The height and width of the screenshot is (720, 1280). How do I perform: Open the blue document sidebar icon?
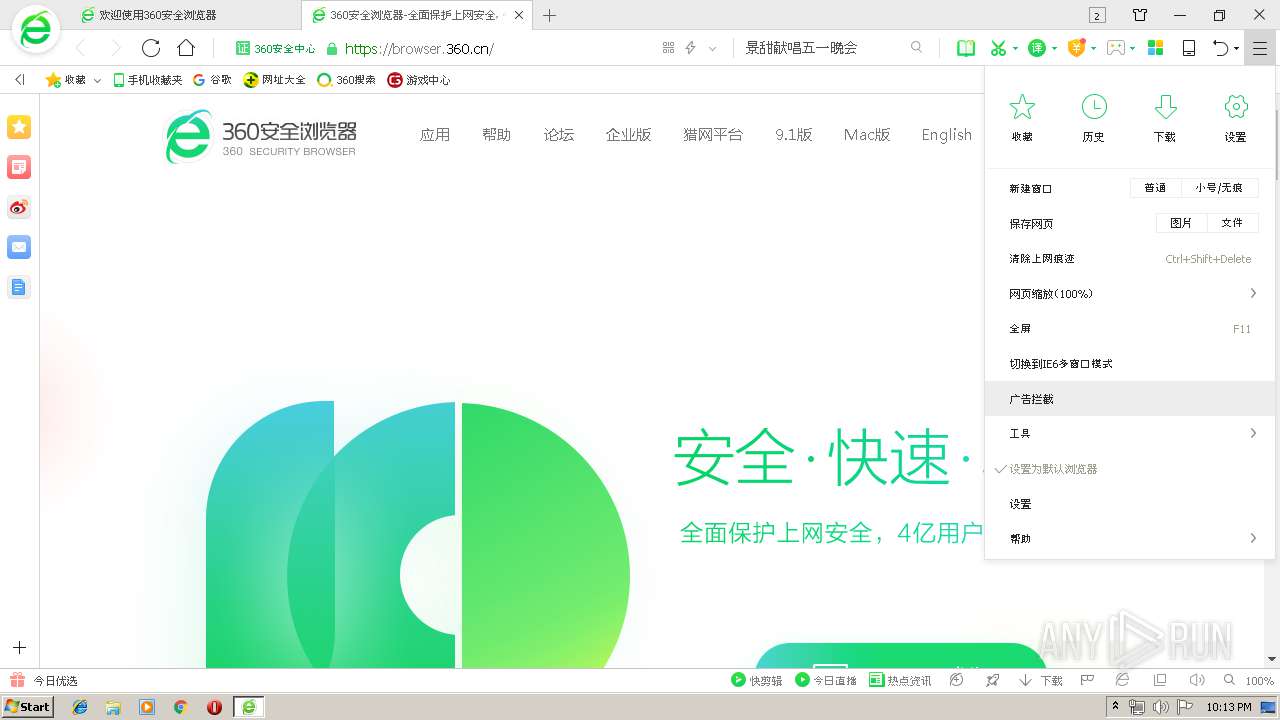(19, 287)
